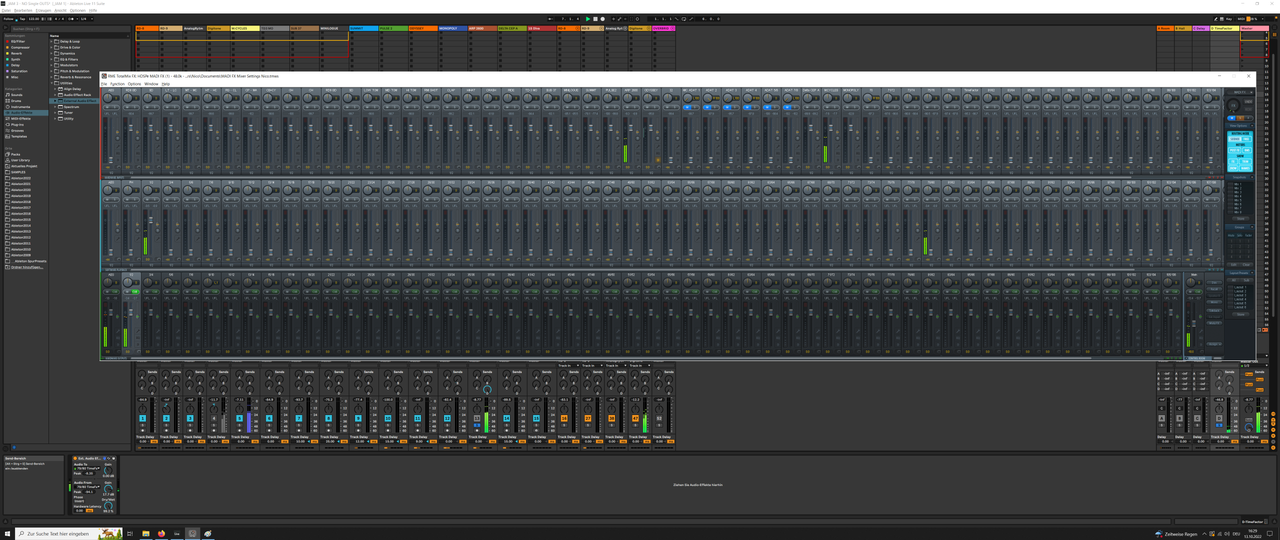Open Firefox from the taskbar
The image size is (1280, 540).
[161, 534]
